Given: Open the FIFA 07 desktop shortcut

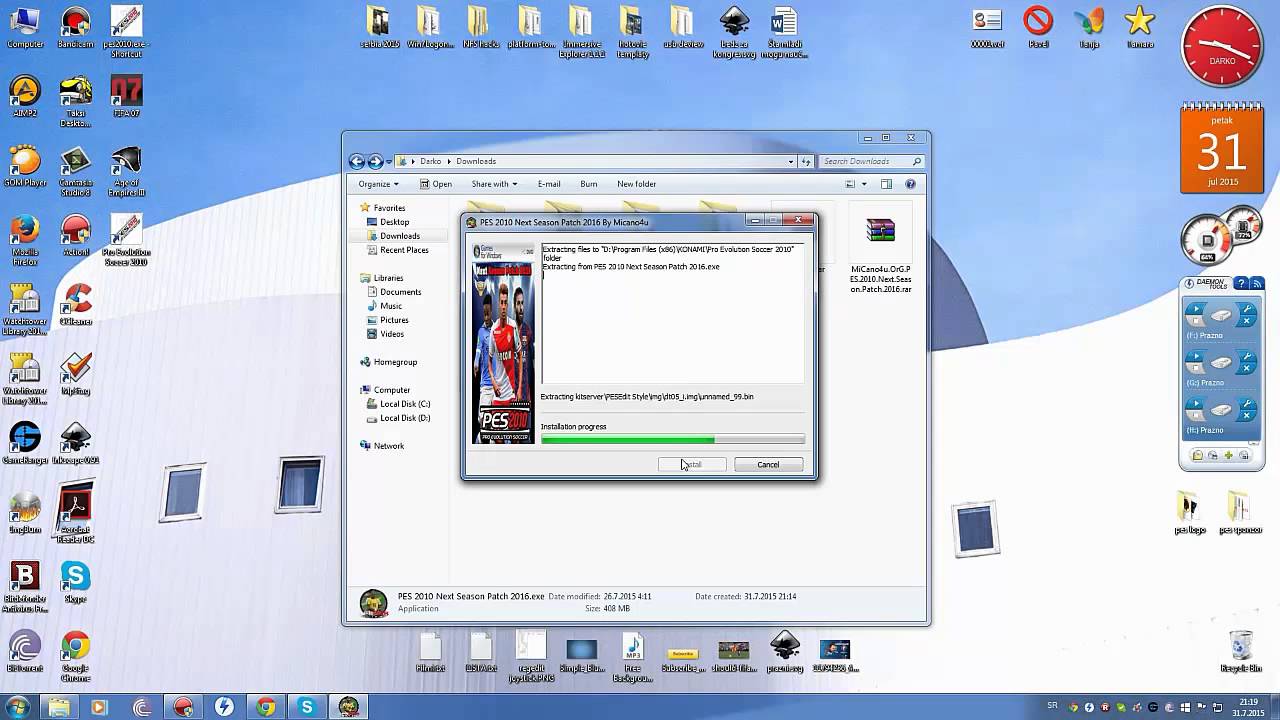Looking at the screenshot, I should (x=126, y=97).
